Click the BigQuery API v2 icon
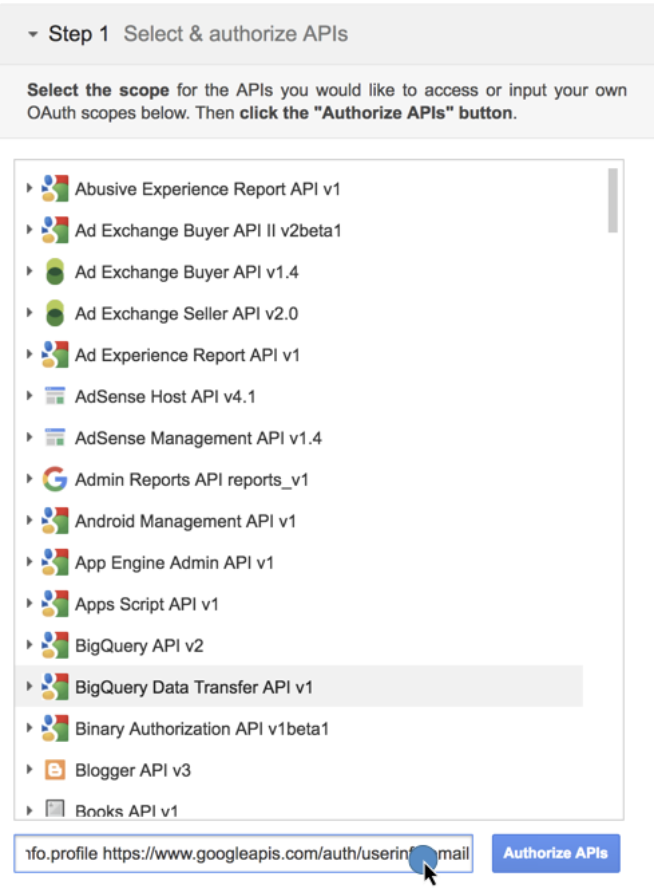The height and width of the screenshot is (896, 662). [55, 646]
